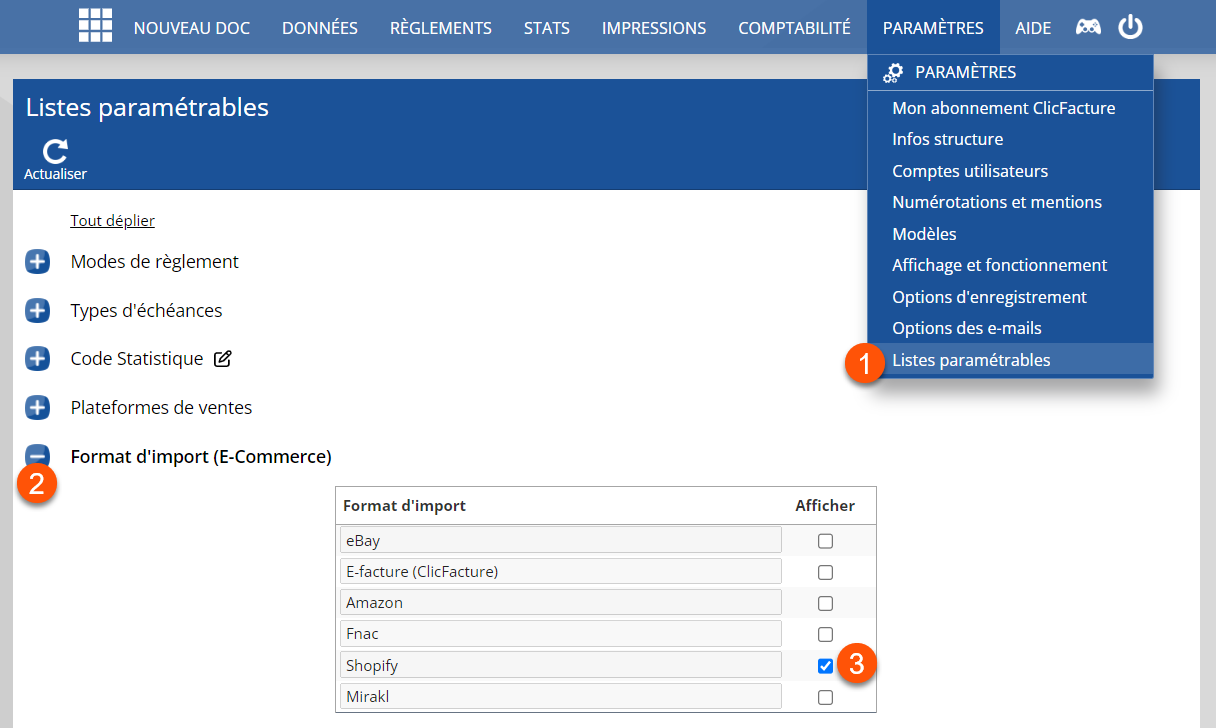Screen dimensions: 1216x728
Task: Click the gears icon in Paramètres header
Action: 893,73
